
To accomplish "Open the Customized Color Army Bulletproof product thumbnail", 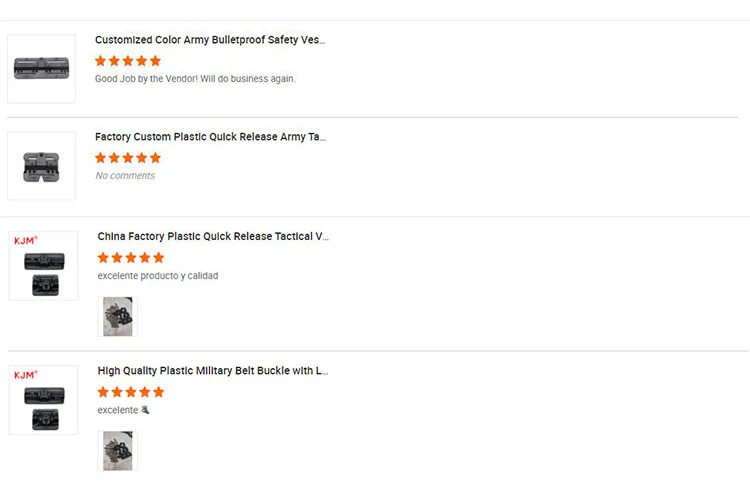I will click(41, 68).
